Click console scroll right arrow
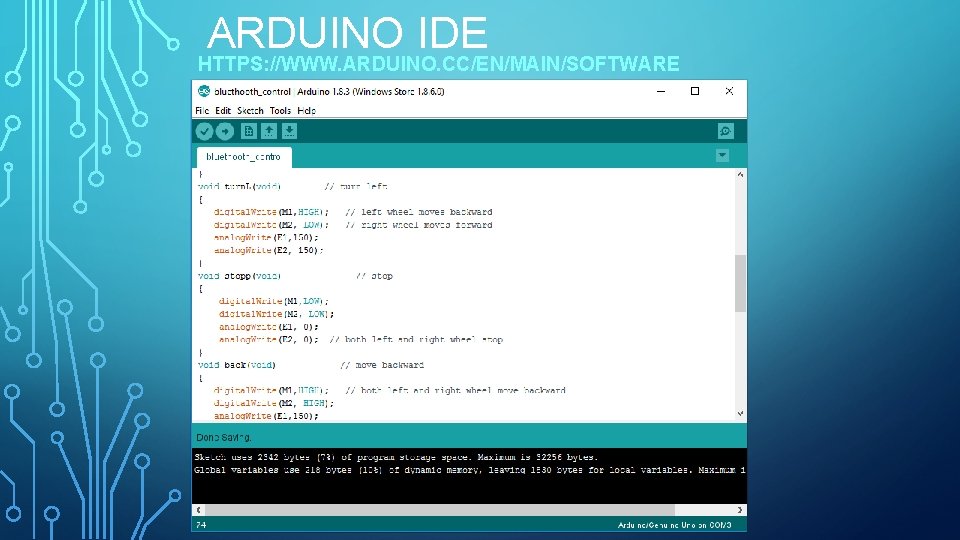The width and height of the screenshot is (960, 540). tap(740, 509)
